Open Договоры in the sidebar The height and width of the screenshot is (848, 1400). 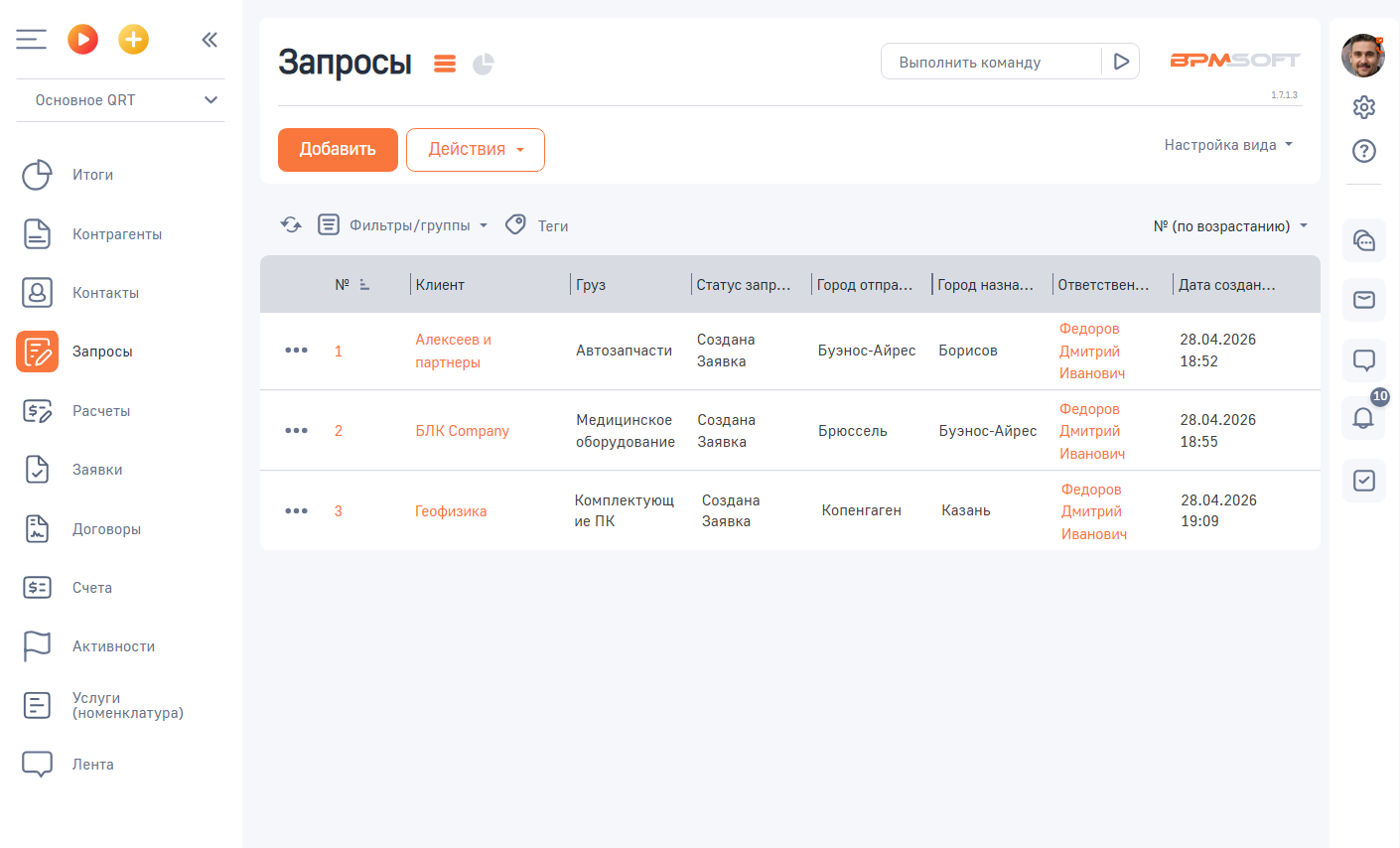point(106,529)
